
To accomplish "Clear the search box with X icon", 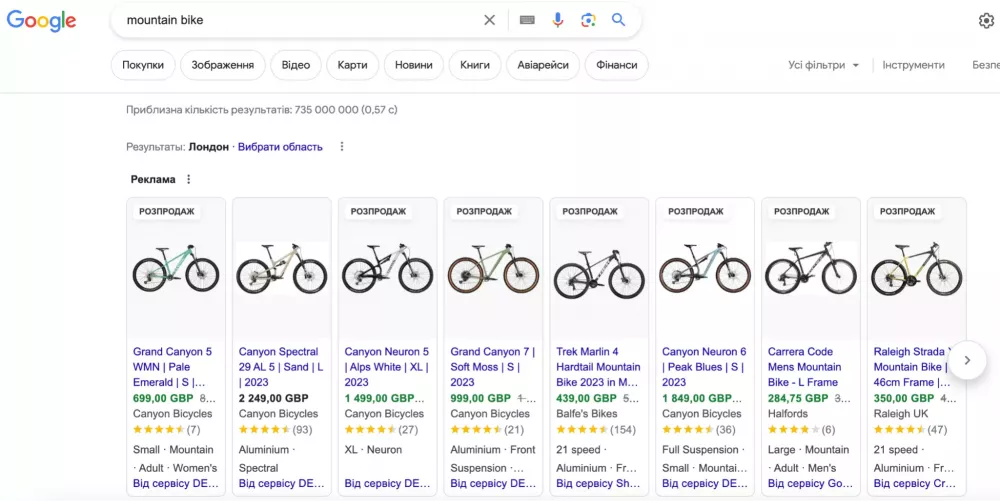I will coord(489,20).
